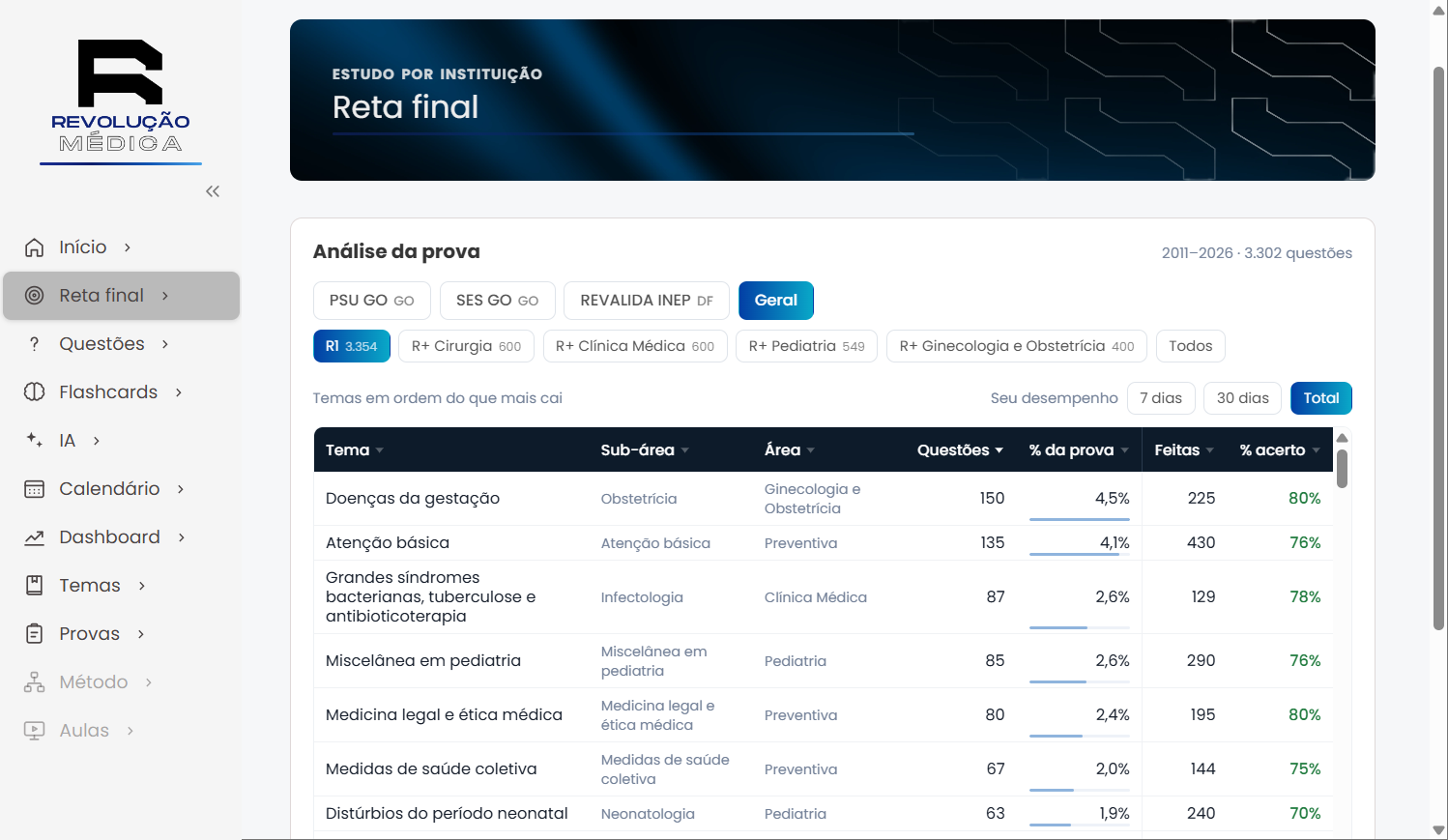Click the Doenças da gestação percentage bar
The height and width of the screenshot is (840, 1448).
point(1080,519)
